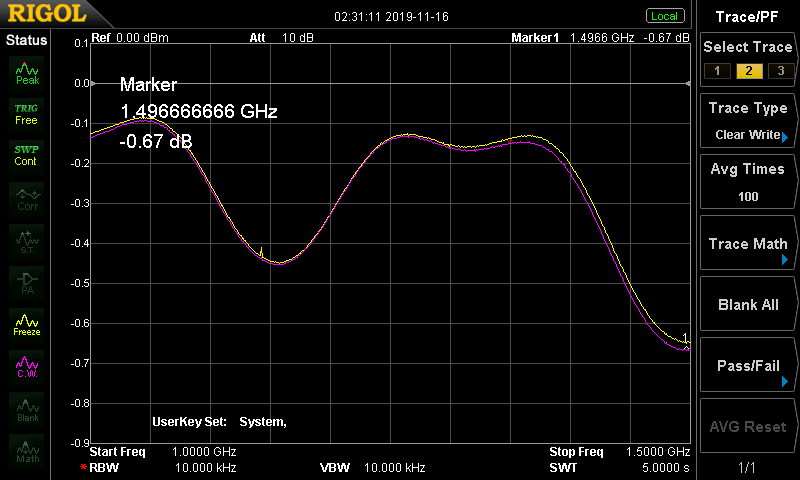This screenshot has height=480, width=800.
Task: Select trace 3 in Select Trace
Action: tap(778, 70)
